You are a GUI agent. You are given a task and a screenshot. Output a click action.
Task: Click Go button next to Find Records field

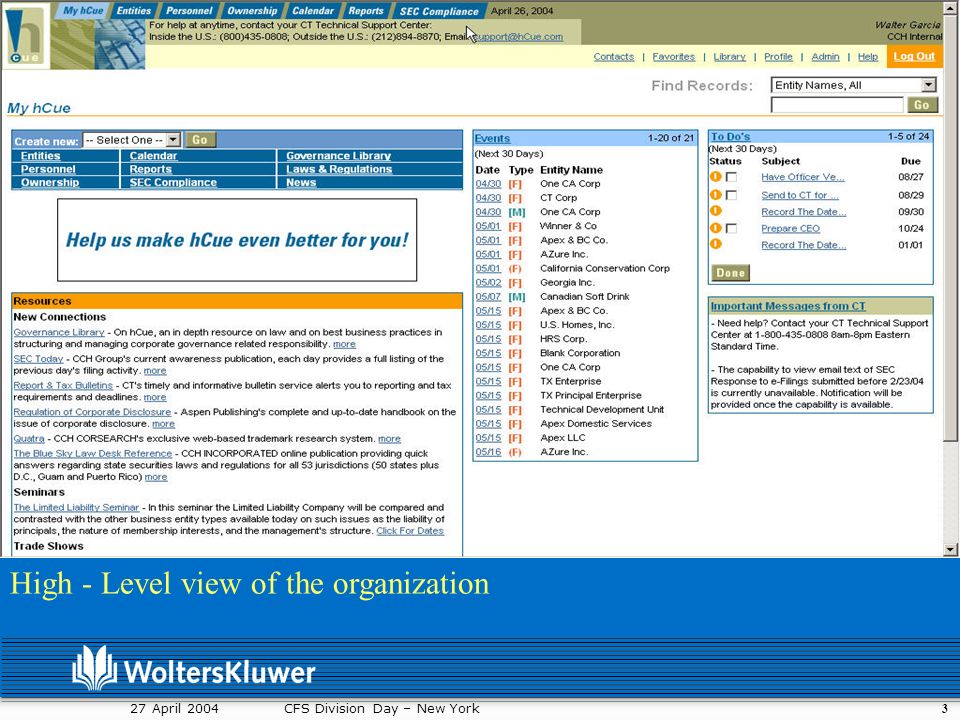point(921,105)
